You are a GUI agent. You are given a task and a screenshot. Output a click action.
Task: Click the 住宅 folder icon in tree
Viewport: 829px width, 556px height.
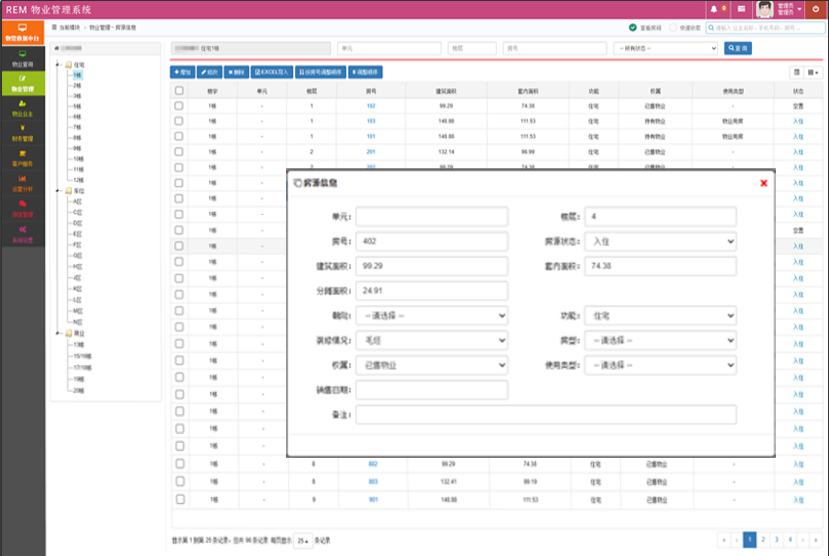coord(68,64)
